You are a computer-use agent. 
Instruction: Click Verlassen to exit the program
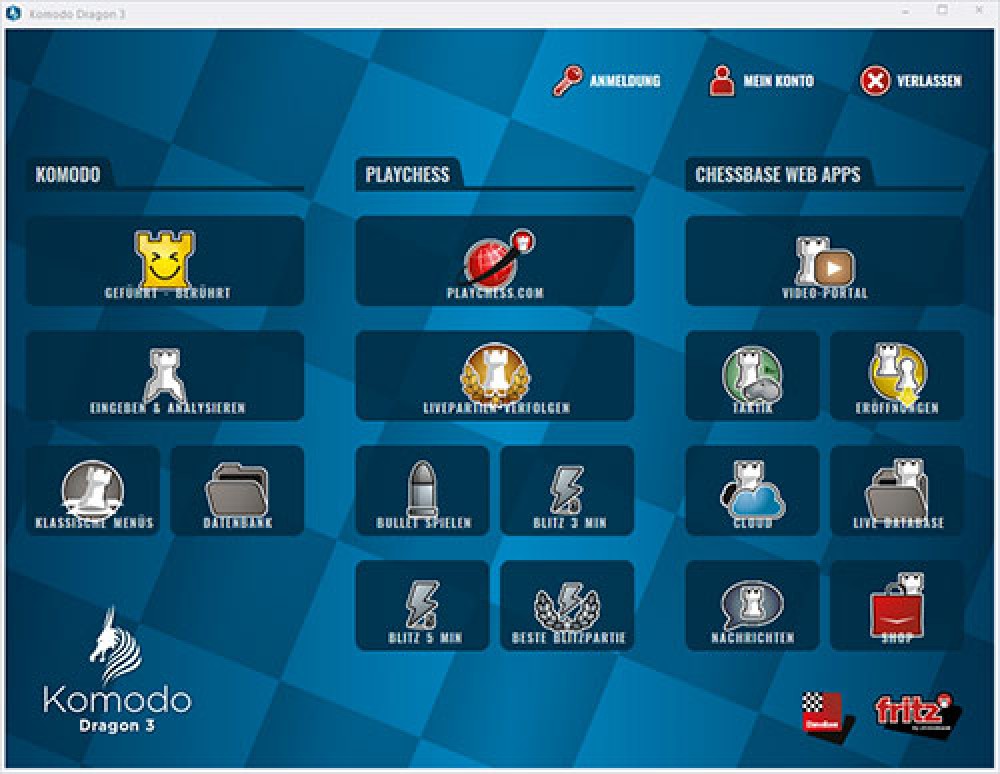pyautogui.click(x=911, y=81)
